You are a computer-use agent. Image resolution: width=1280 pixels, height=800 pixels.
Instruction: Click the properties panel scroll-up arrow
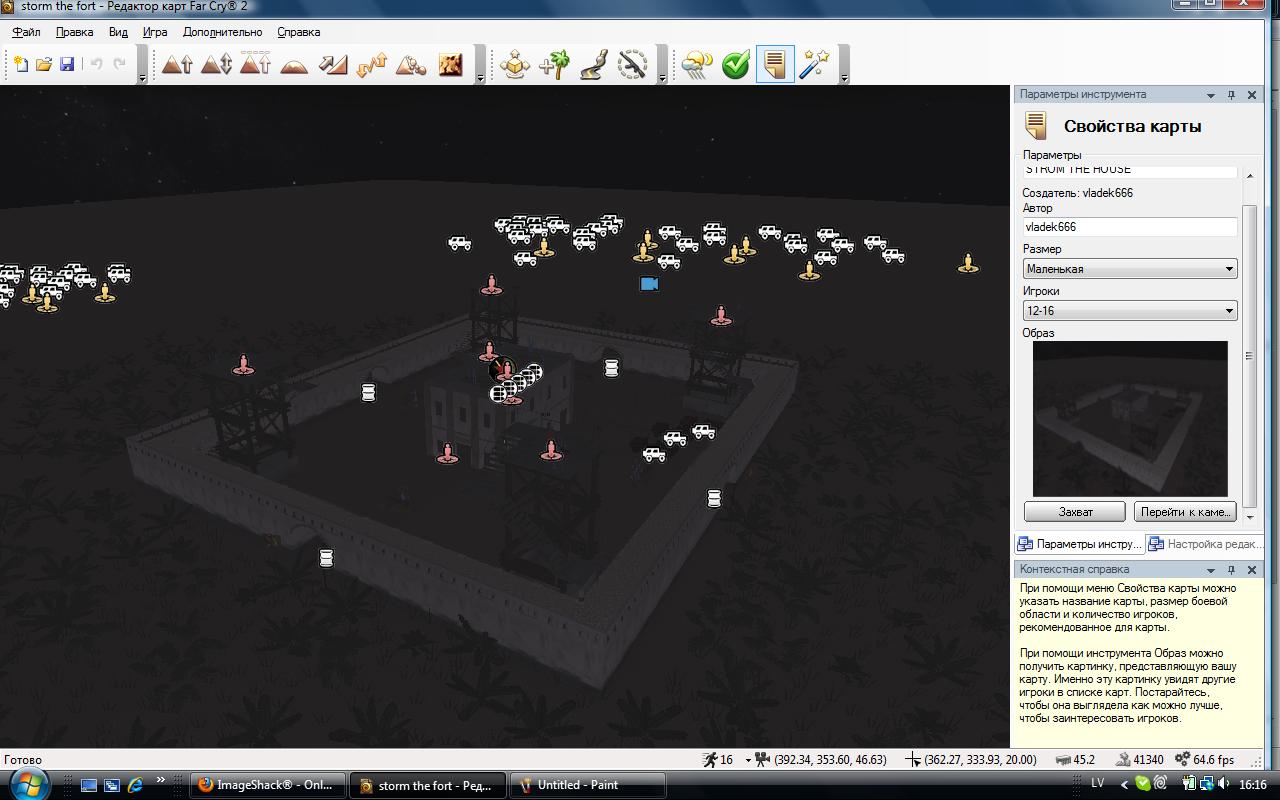pos(1249,176)
